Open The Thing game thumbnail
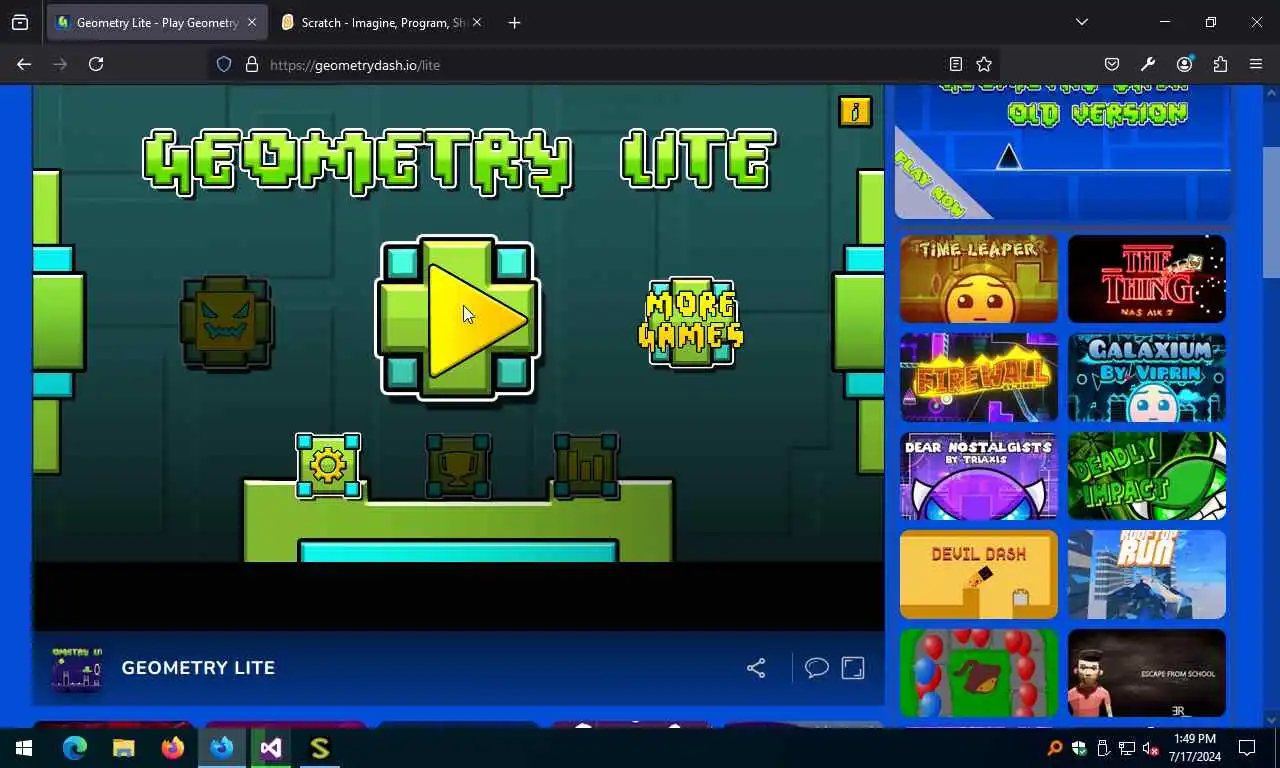Image resolution: width=1280 pixels, height=768 pixels. point(1147,279)
